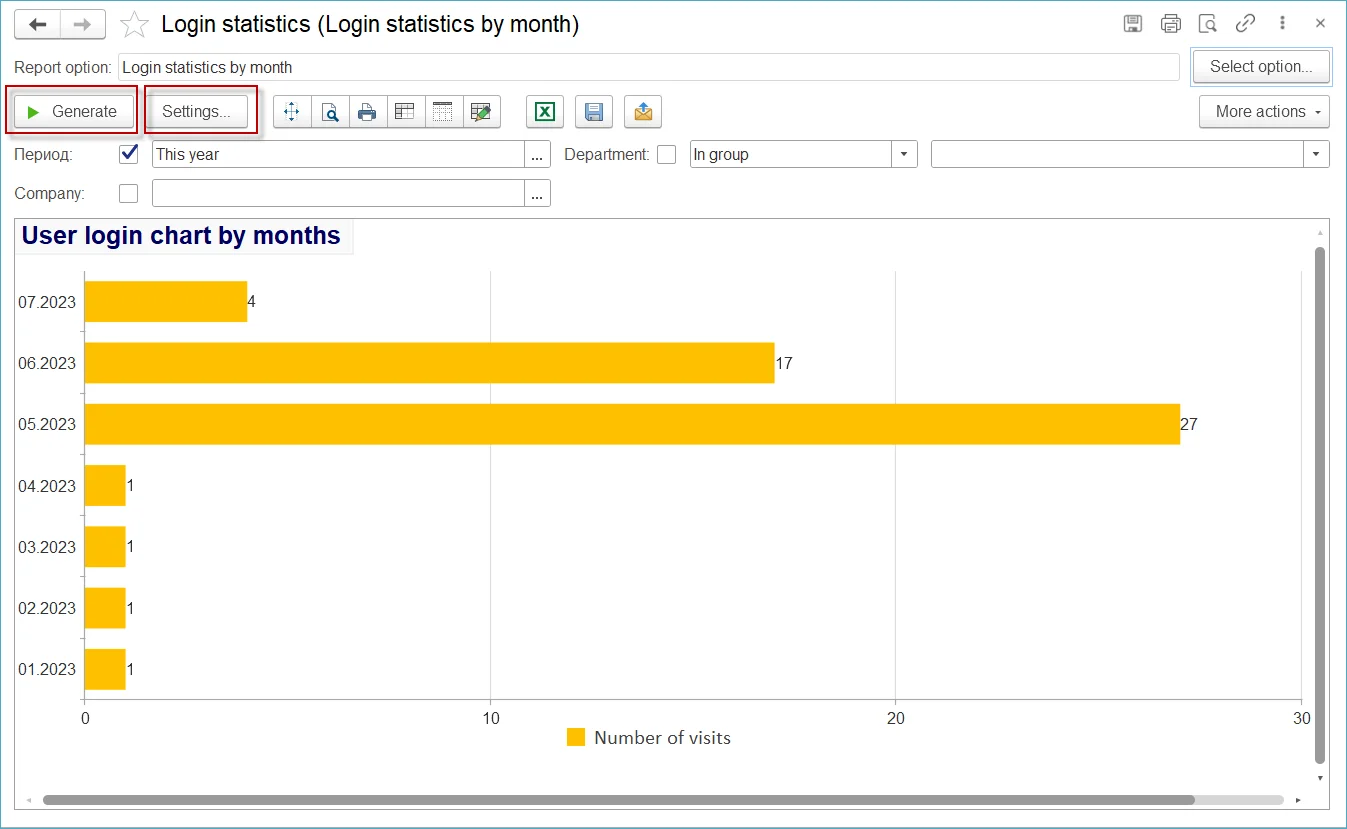Click the This year period field

337,155
